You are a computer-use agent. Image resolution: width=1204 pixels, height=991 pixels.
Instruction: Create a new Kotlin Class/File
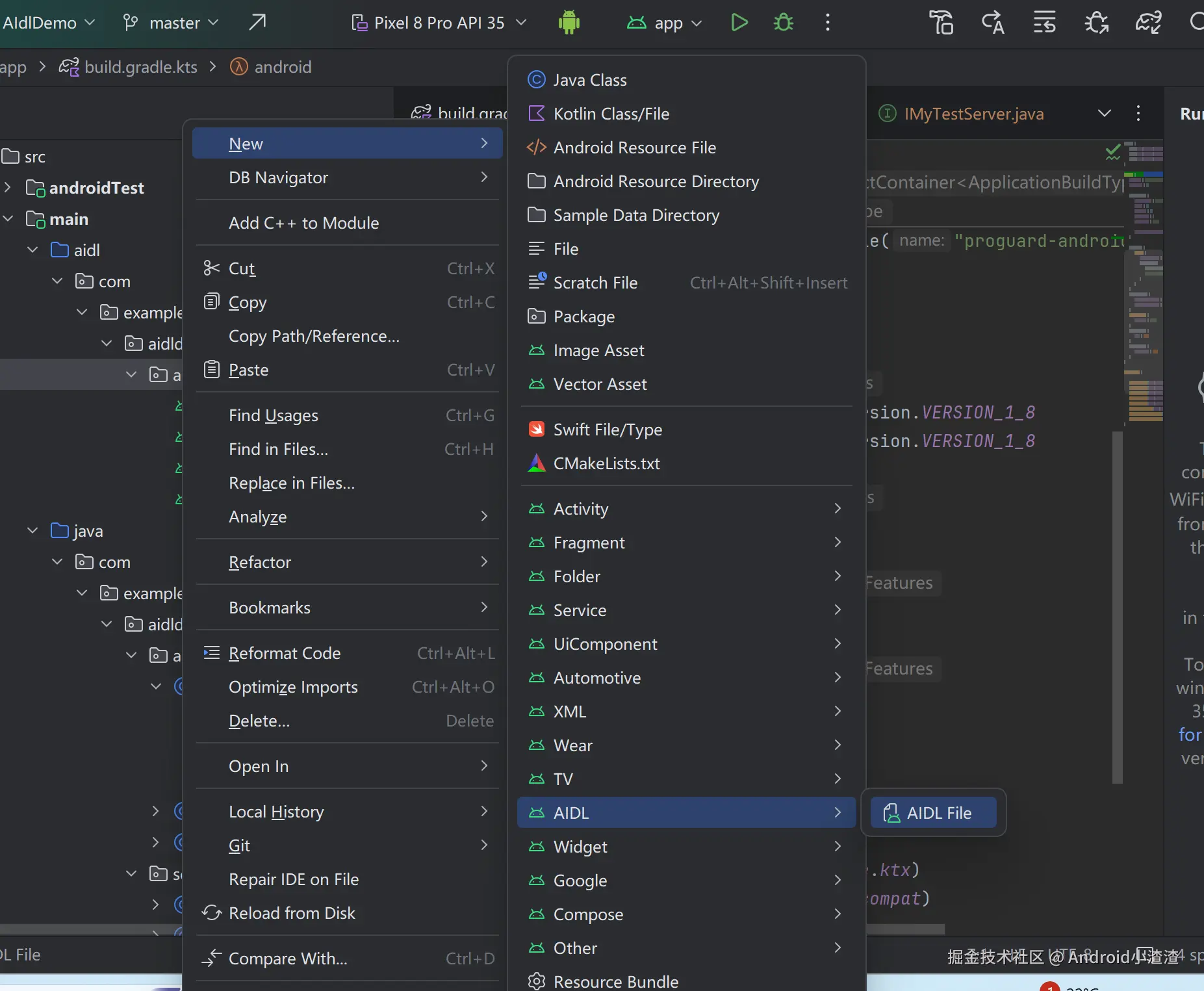[x=687, y=114]
